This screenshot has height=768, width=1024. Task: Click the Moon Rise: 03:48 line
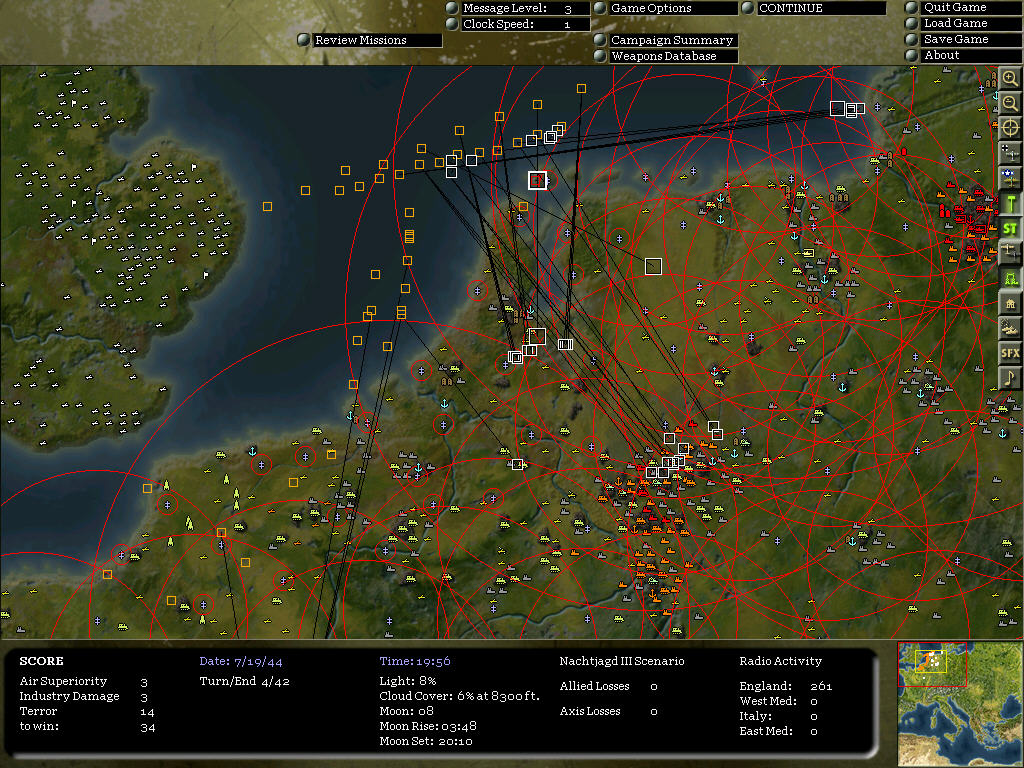[x=428, y=726]
